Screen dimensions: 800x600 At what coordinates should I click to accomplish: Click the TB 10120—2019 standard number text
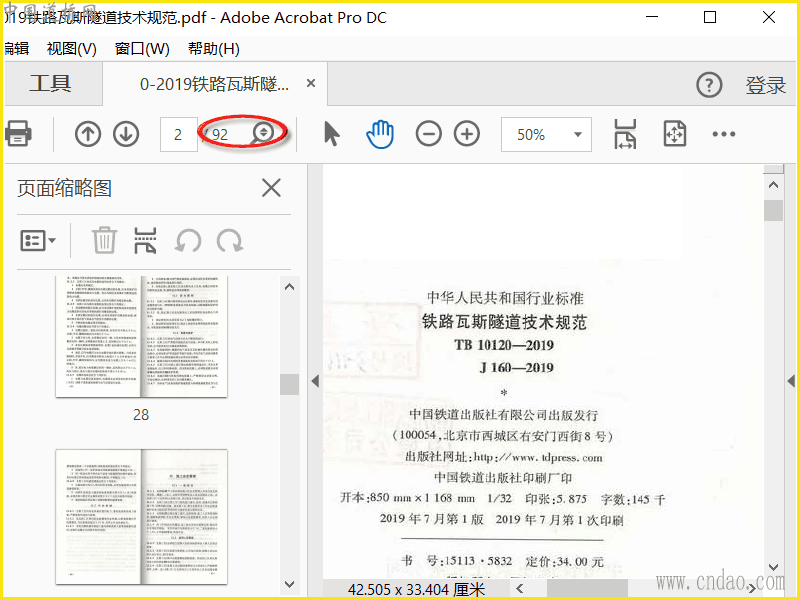click(x=504, y=345)
